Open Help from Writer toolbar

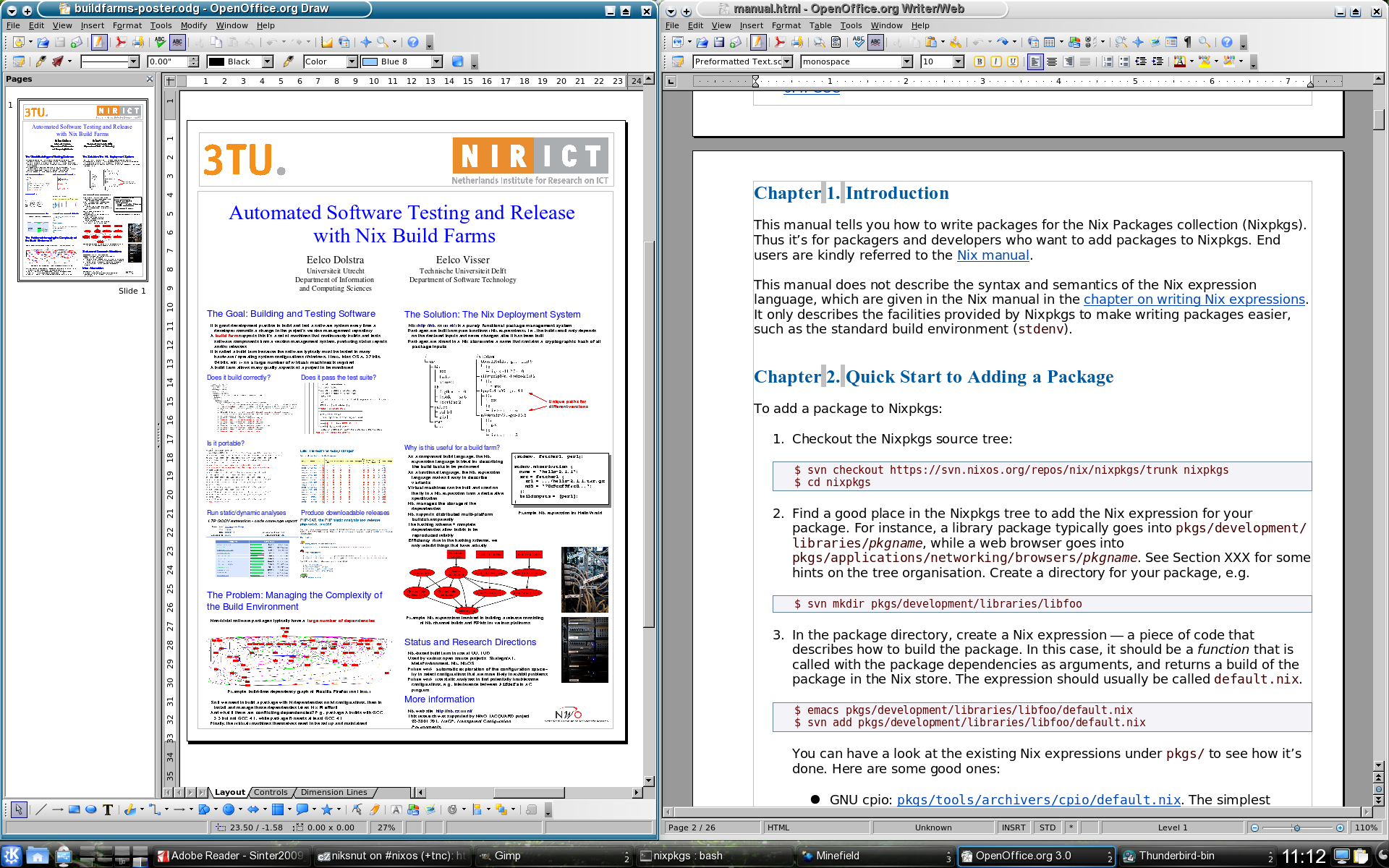[1227, 42]
